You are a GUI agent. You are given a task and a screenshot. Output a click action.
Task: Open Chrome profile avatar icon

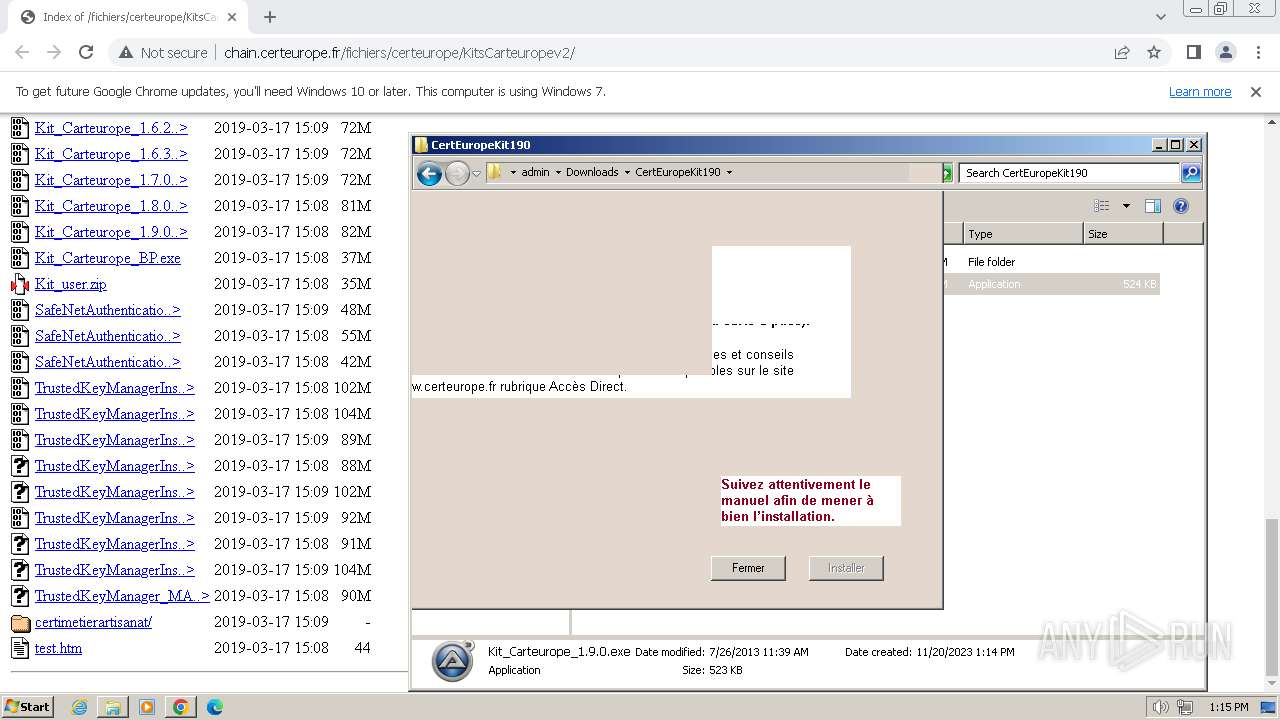tap(1225, 52)
